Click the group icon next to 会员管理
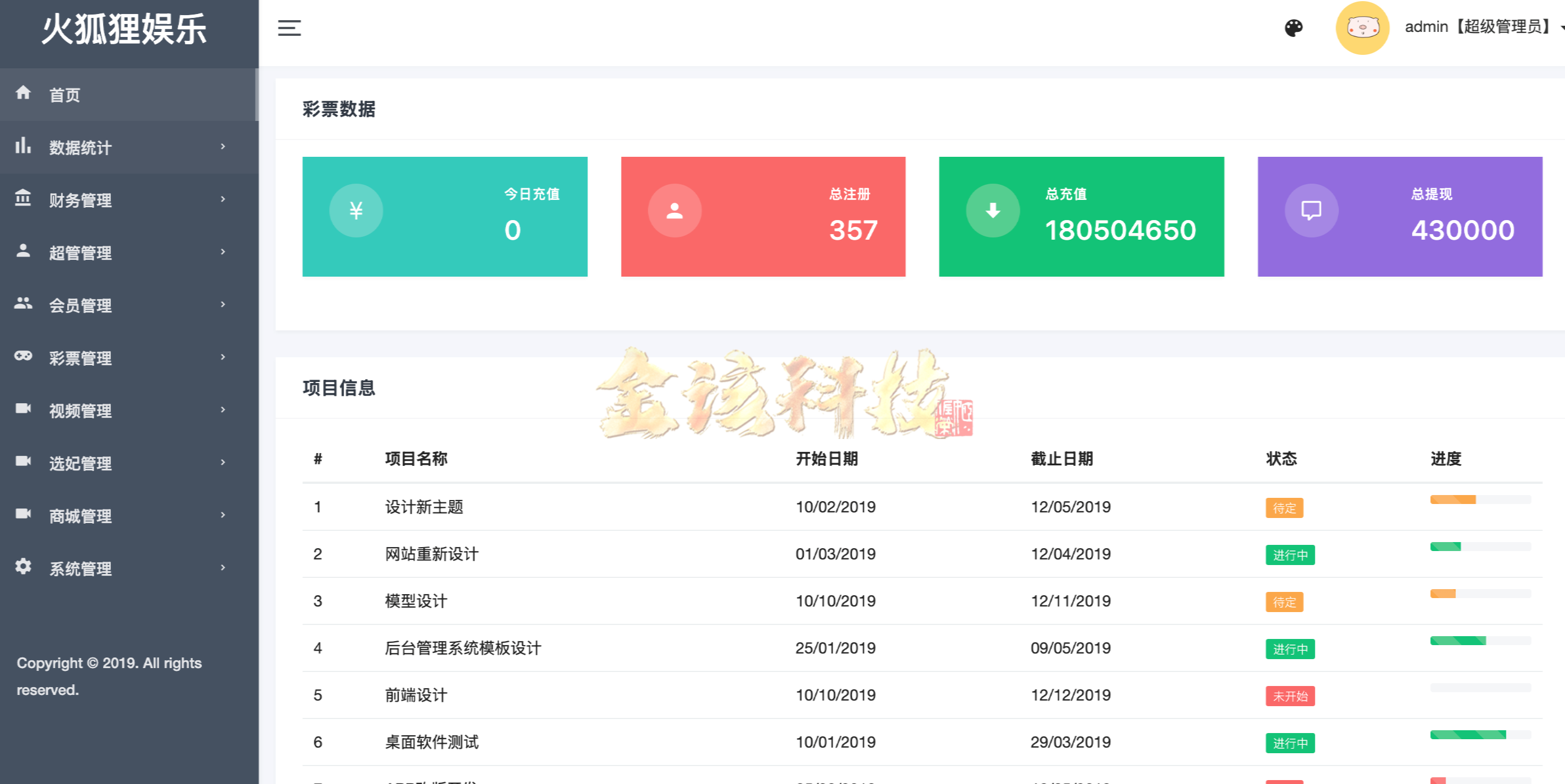Screen dimensions: 1565x784 coord(23,304)
